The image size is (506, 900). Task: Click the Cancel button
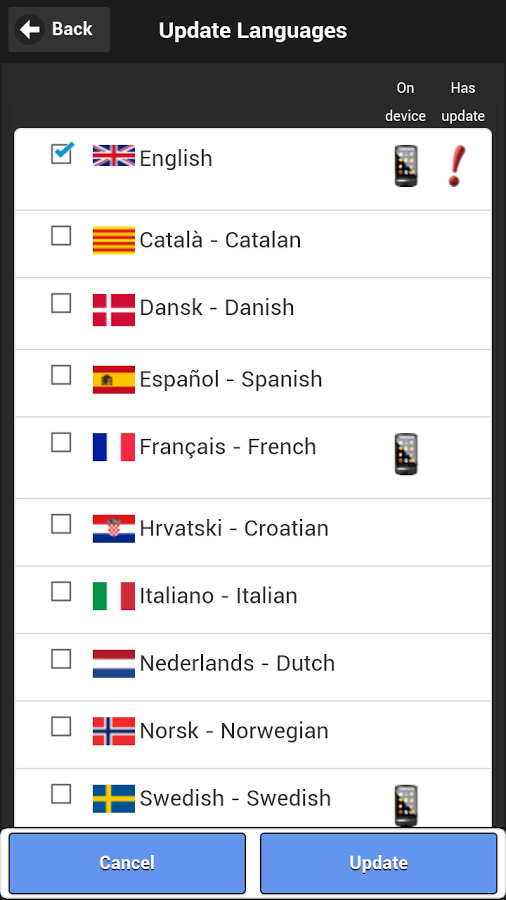pyautogui.click(x=127, y=863)
